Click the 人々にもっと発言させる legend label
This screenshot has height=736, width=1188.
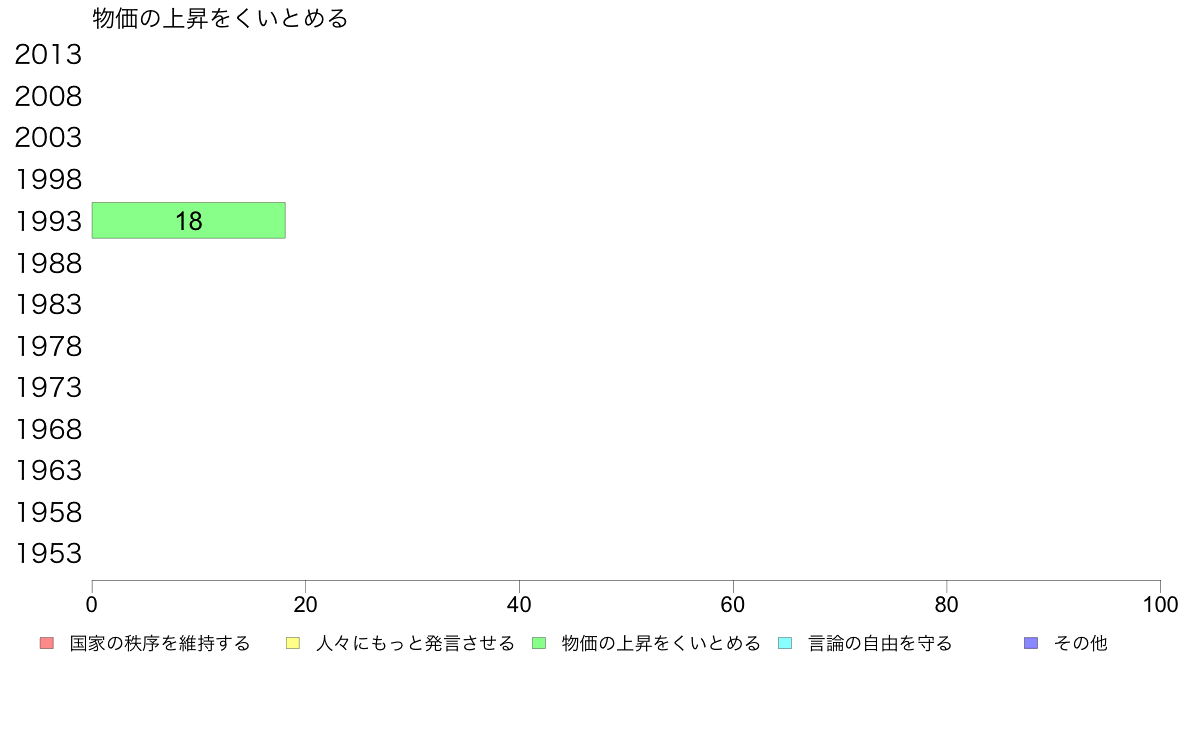[415, 644]
